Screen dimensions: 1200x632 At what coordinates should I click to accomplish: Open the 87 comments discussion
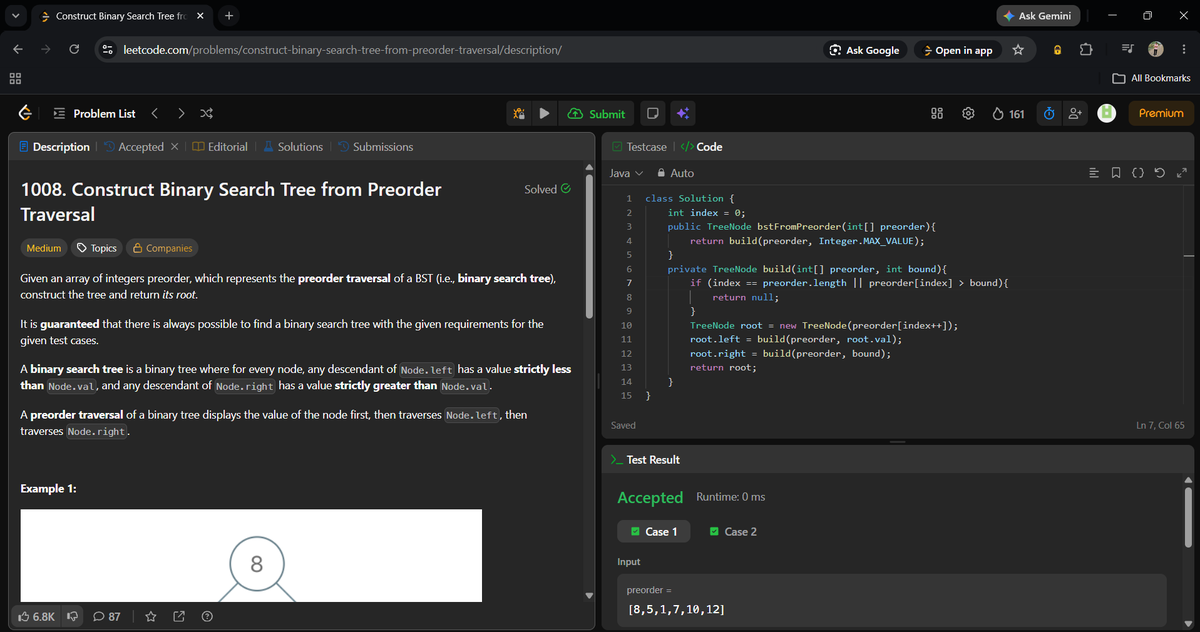(107, 616)
